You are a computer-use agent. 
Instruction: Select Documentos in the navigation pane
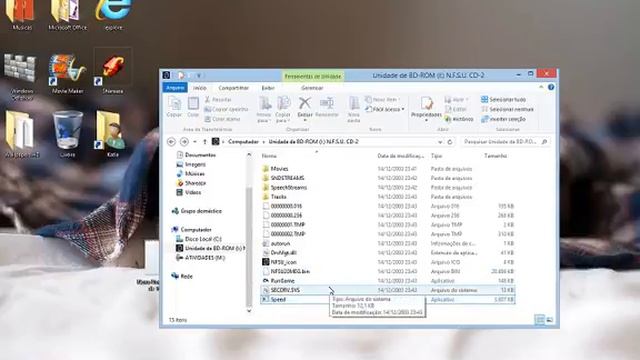point(196,155)
